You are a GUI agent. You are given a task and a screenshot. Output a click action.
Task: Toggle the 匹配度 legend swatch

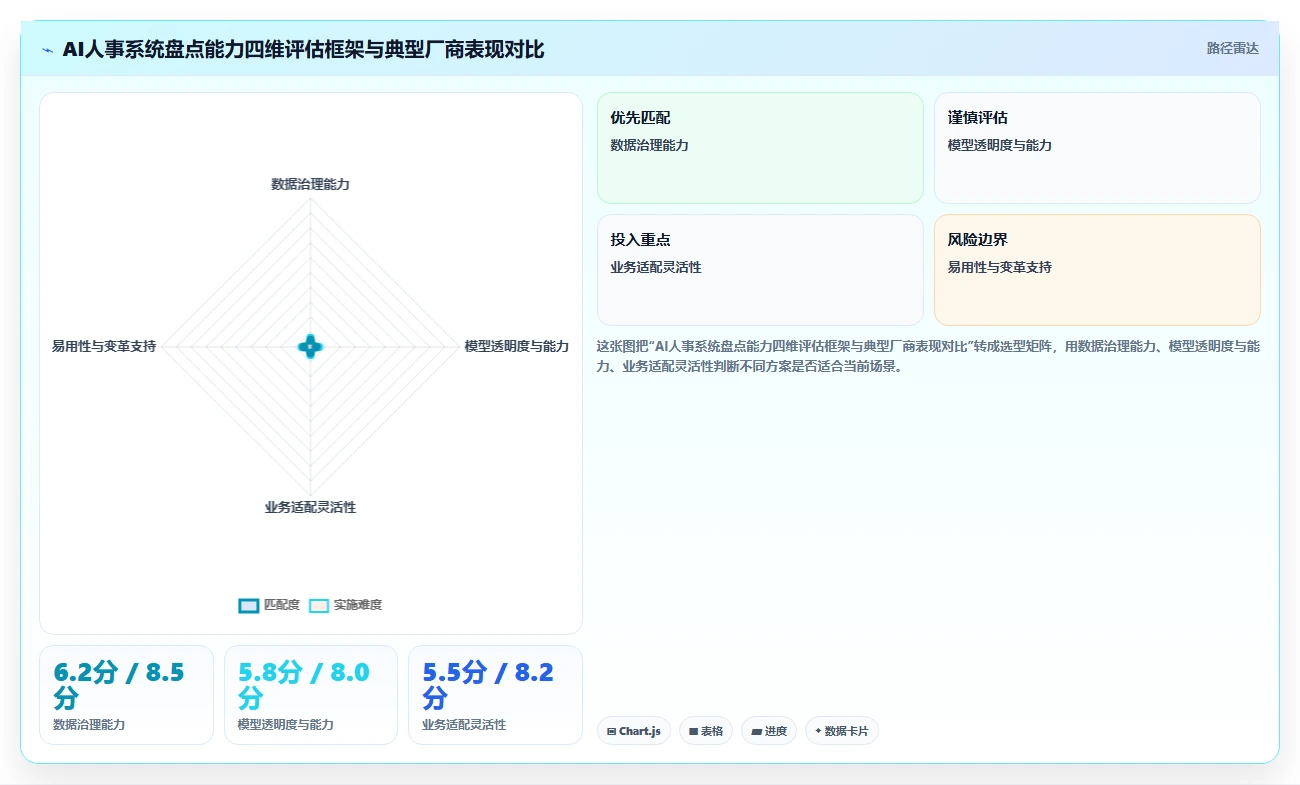(x=249, y=605)
